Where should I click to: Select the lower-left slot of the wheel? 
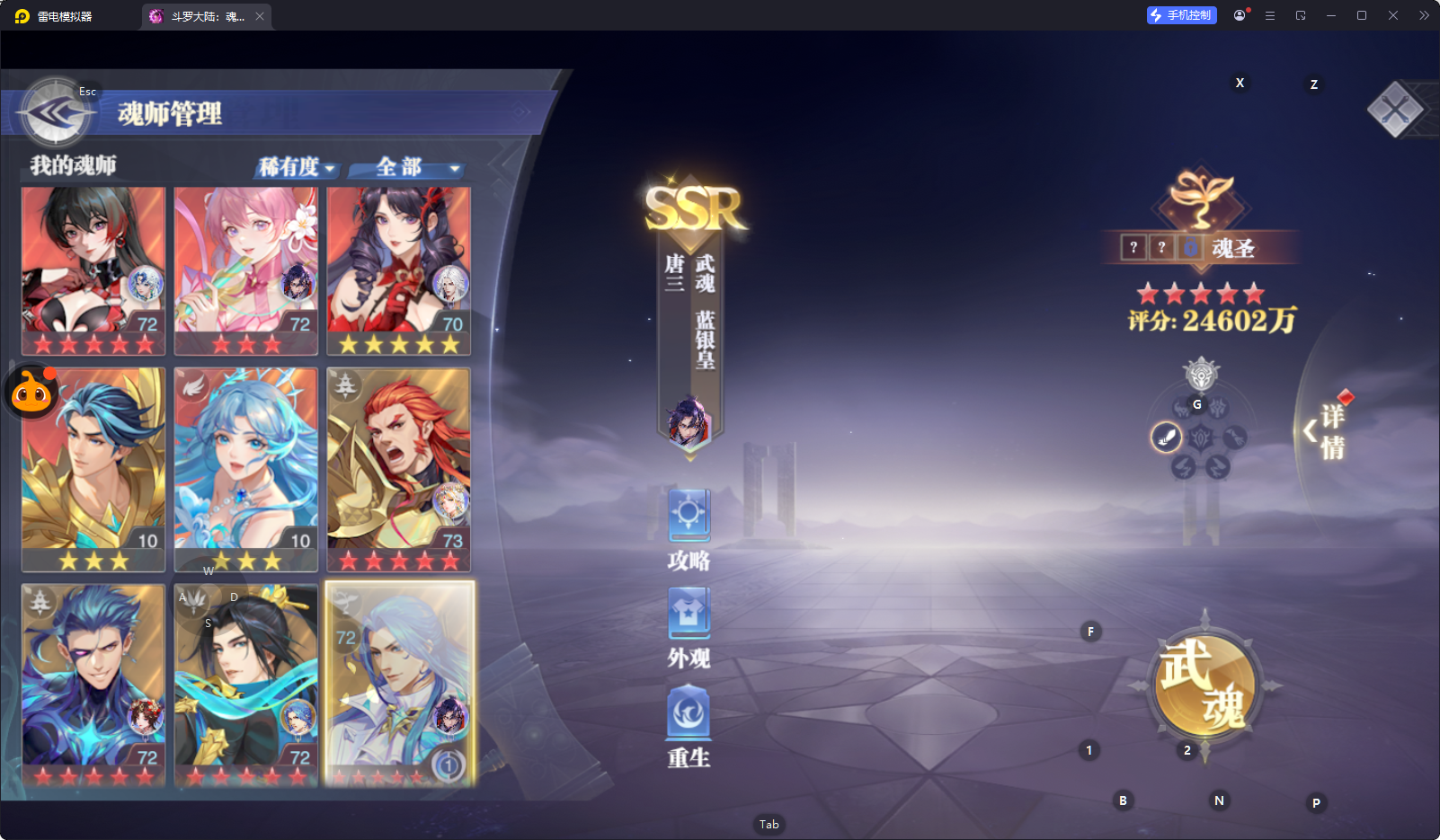pos(1184,467)
